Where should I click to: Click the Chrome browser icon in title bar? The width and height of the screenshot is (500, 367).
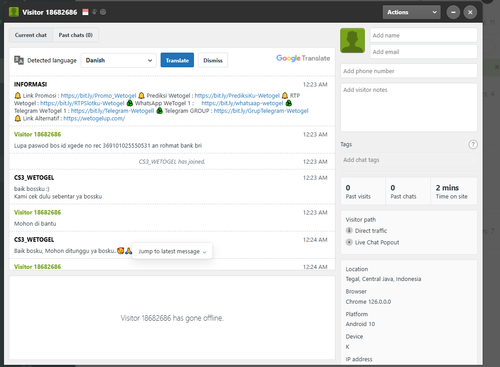click(x=103, y=12)
